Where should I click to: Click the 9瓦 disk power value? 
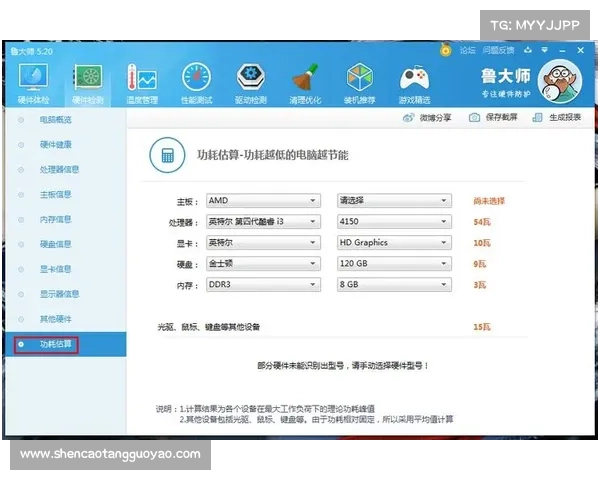(x=479, y=264)
